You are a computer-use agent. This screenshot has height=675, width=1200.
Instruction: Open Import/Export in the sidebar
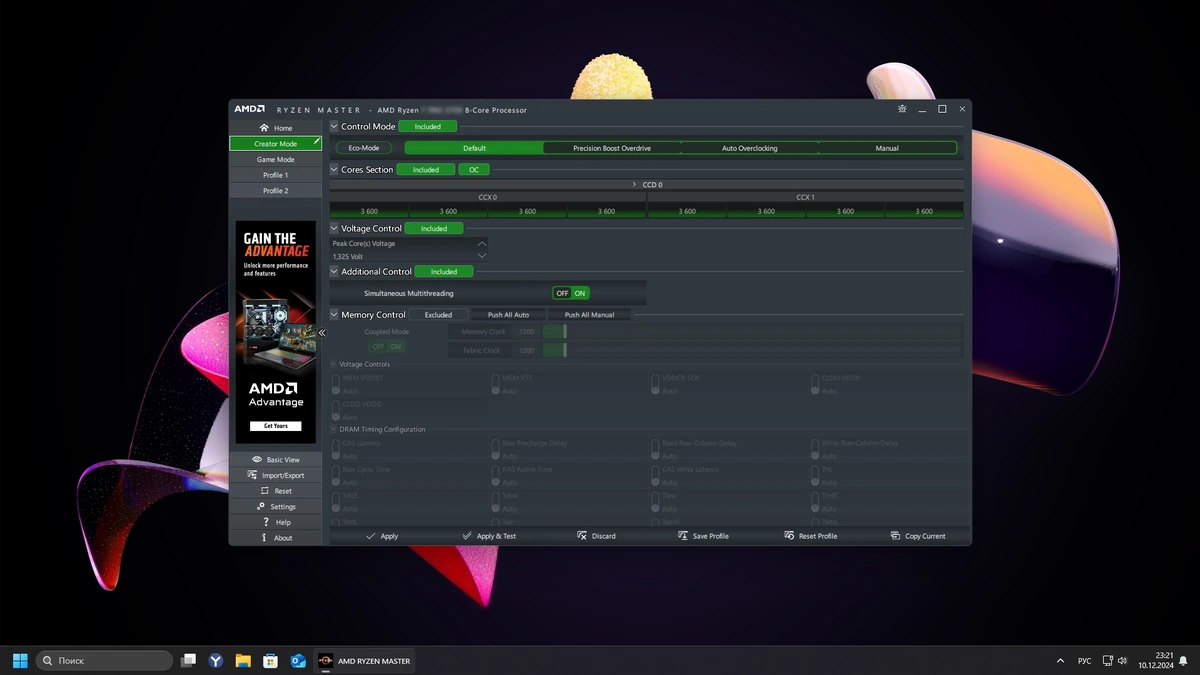point(275,475)
